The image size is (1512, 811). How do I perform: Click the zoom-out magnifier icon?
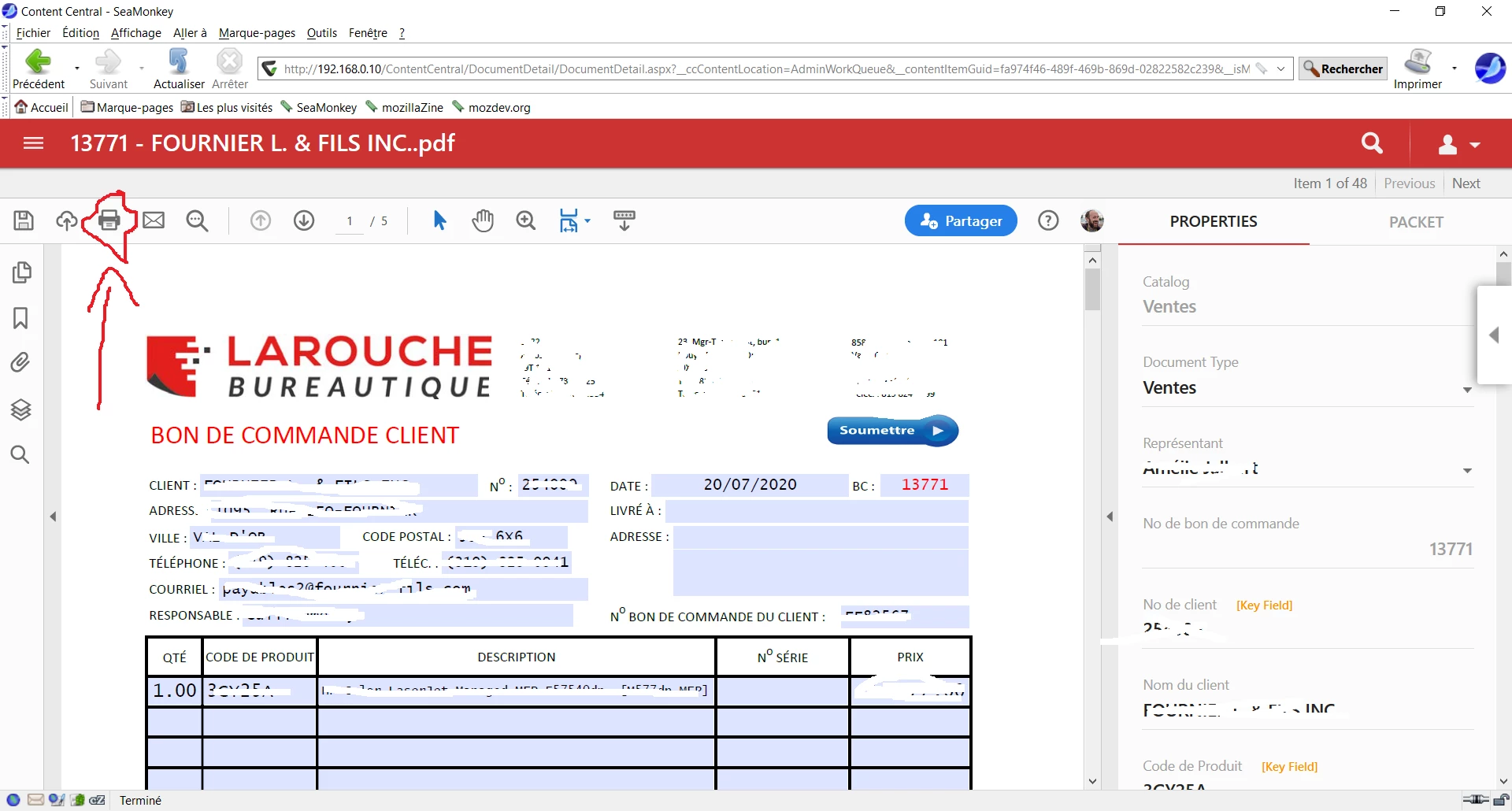click(197, 220)
